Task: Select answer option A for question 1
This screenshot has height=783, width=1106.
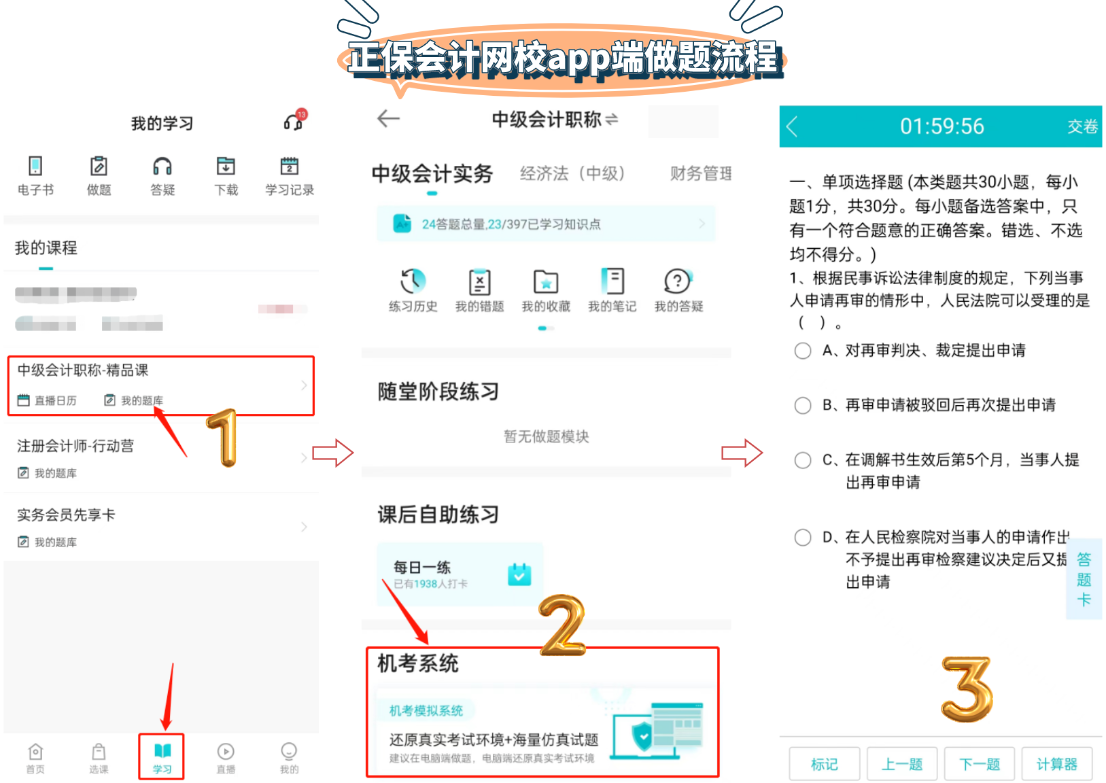Action: (802, 350)
